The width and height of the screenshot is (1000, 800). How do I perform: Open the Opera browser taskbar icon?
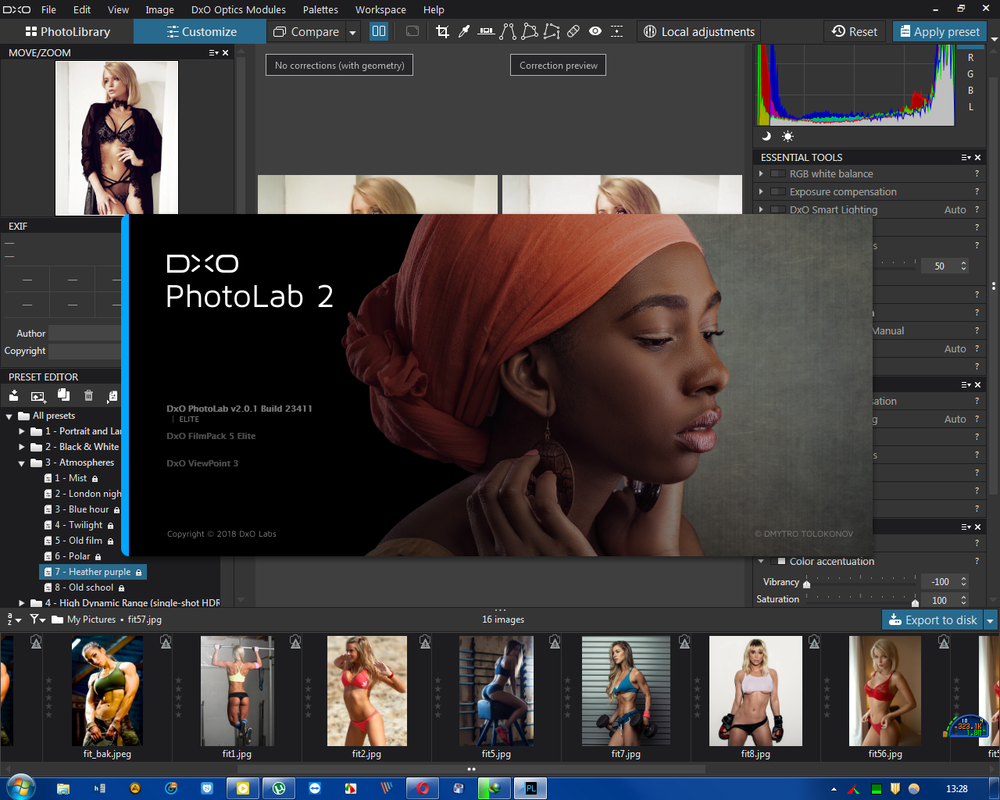[x=422, y=789]
